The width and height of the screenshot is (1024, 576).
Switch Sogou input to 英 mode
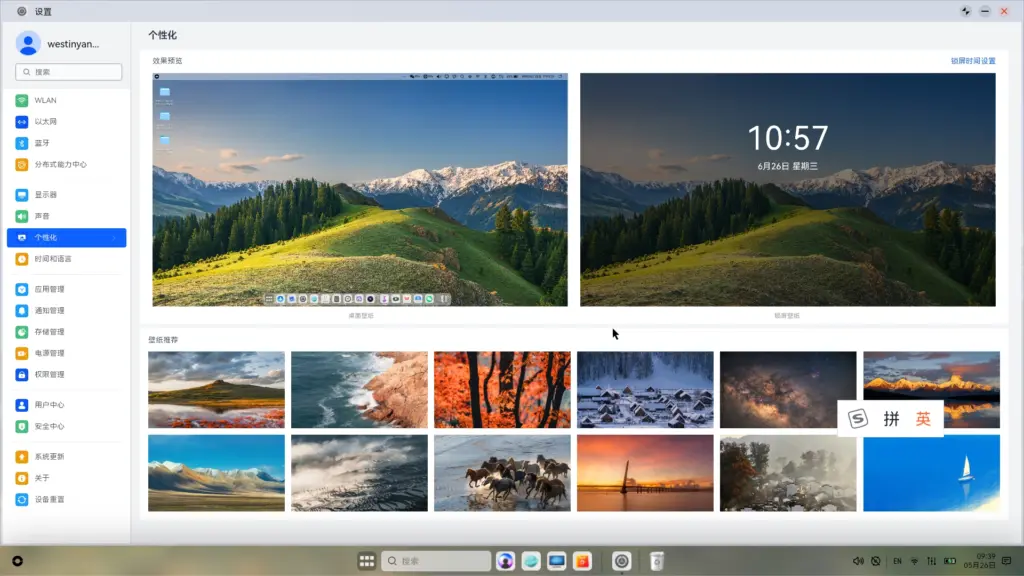(x=923, y=419)
